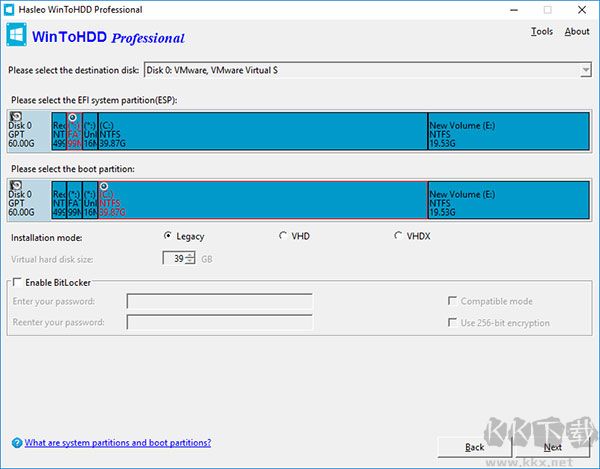Click the Enter your password field
This screenshot has height=469, width=600.
(x=220, y=301)
